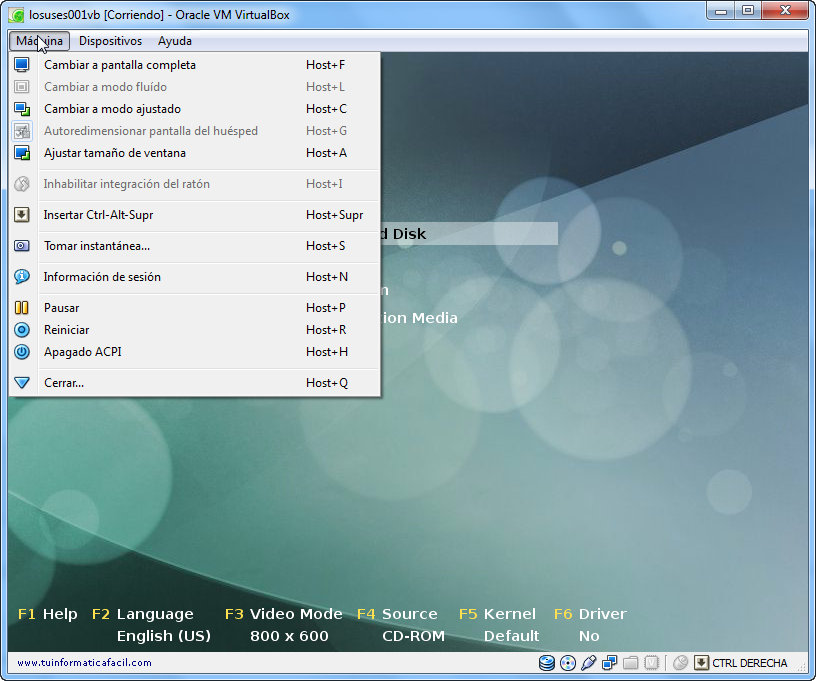The image size is (816, 681).
Task: Click the 800 x 600 video mode value
Action: point(289,636)
